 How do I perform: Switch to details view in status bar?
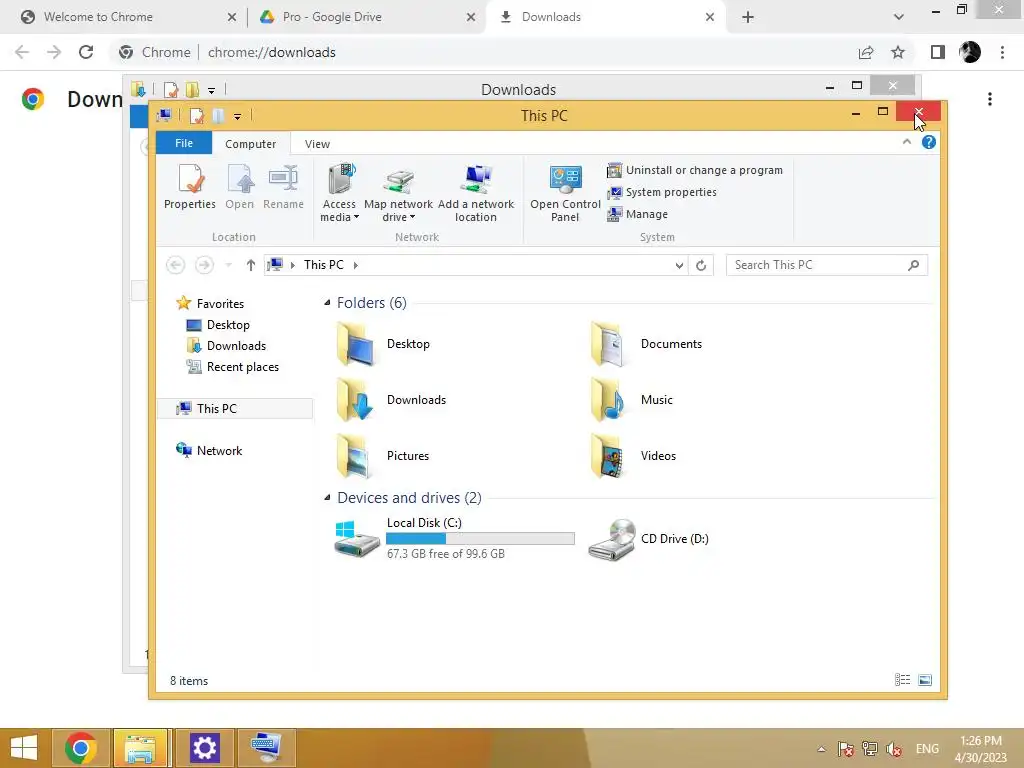pyautogui.click(x=902, y=680)
